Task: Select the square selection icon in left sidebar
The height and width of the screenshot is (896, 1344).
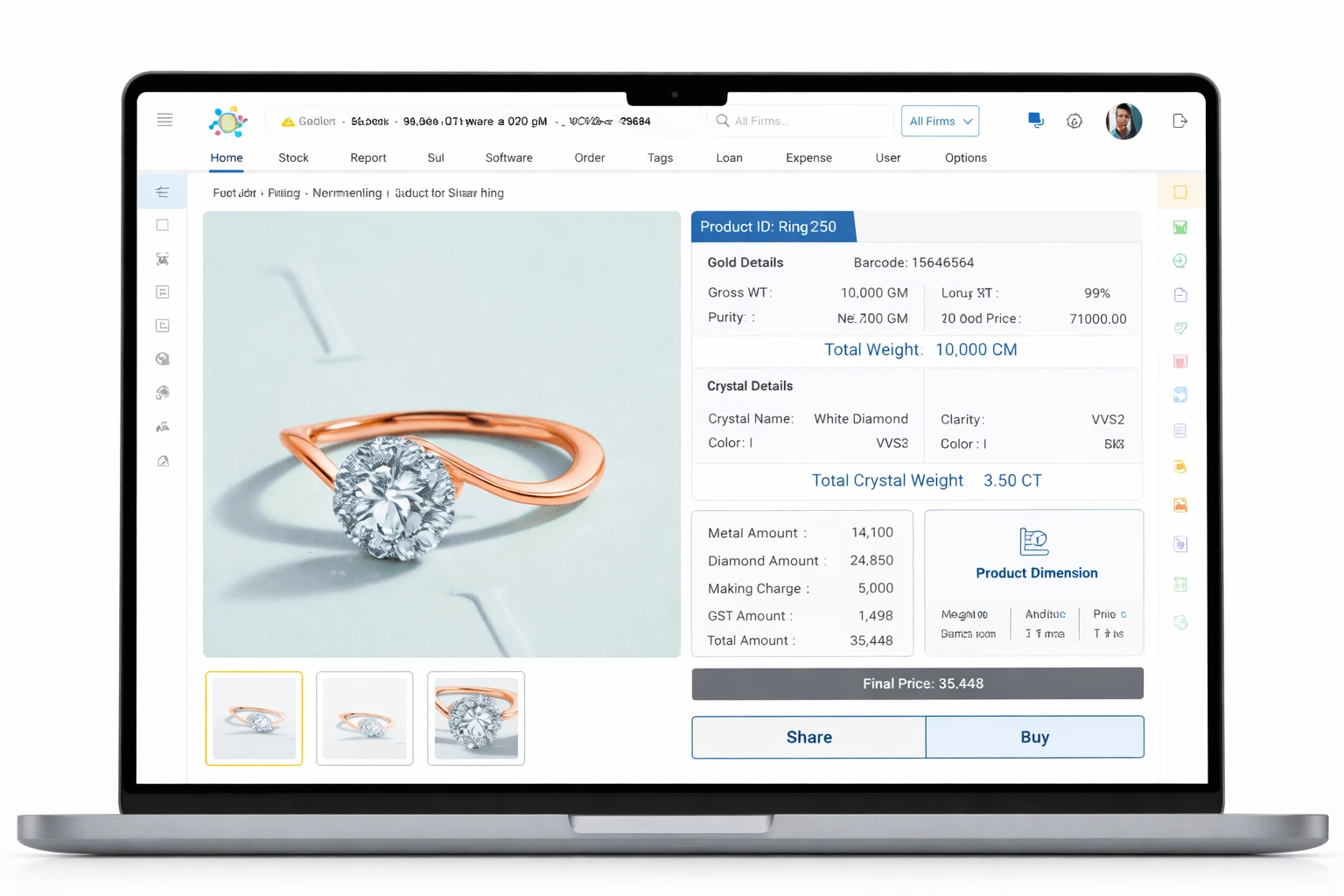Action: pyautogui.click(x=162, y=225)
